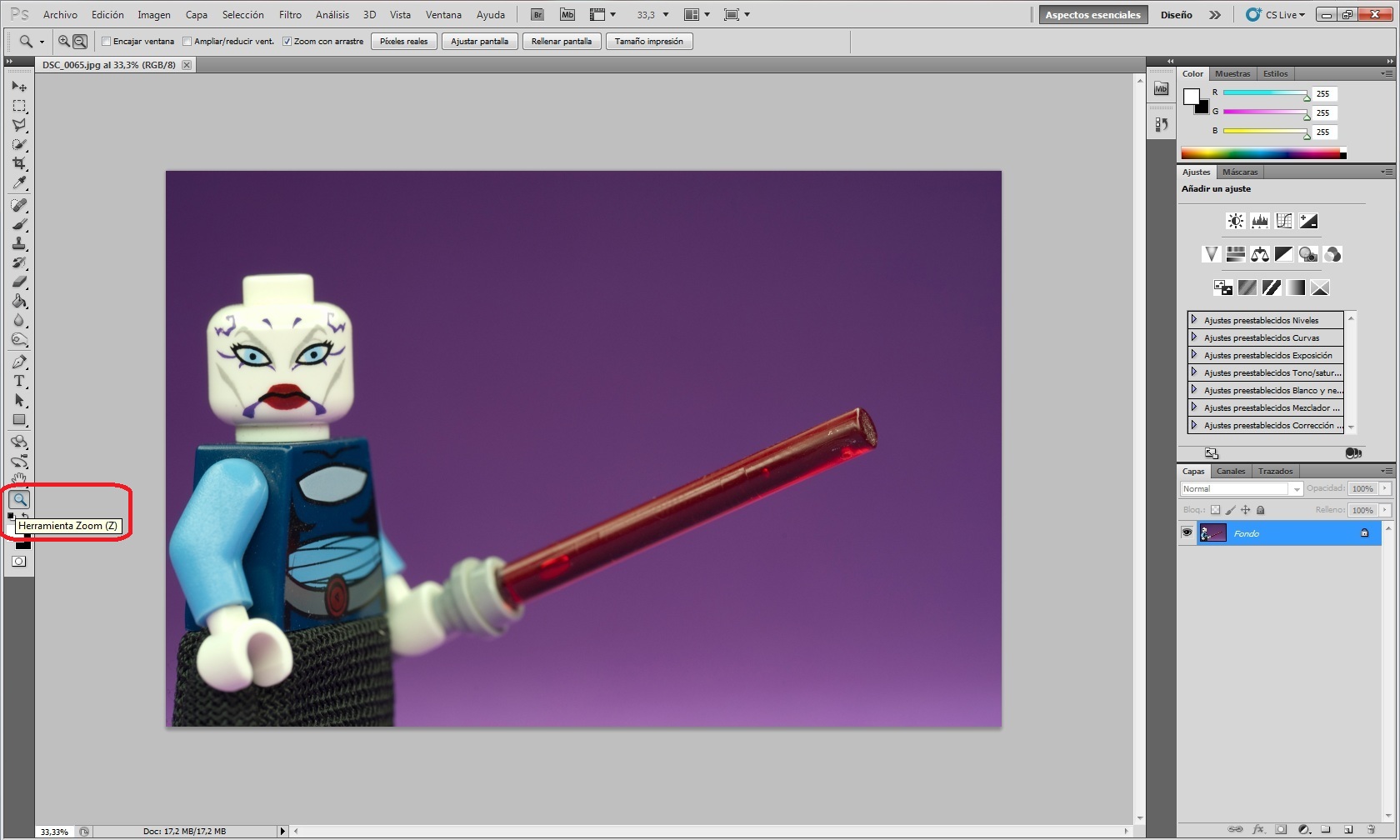
Task: Switch to the Canales tab
Action: pyautogui.click(x=1230, y=472)
